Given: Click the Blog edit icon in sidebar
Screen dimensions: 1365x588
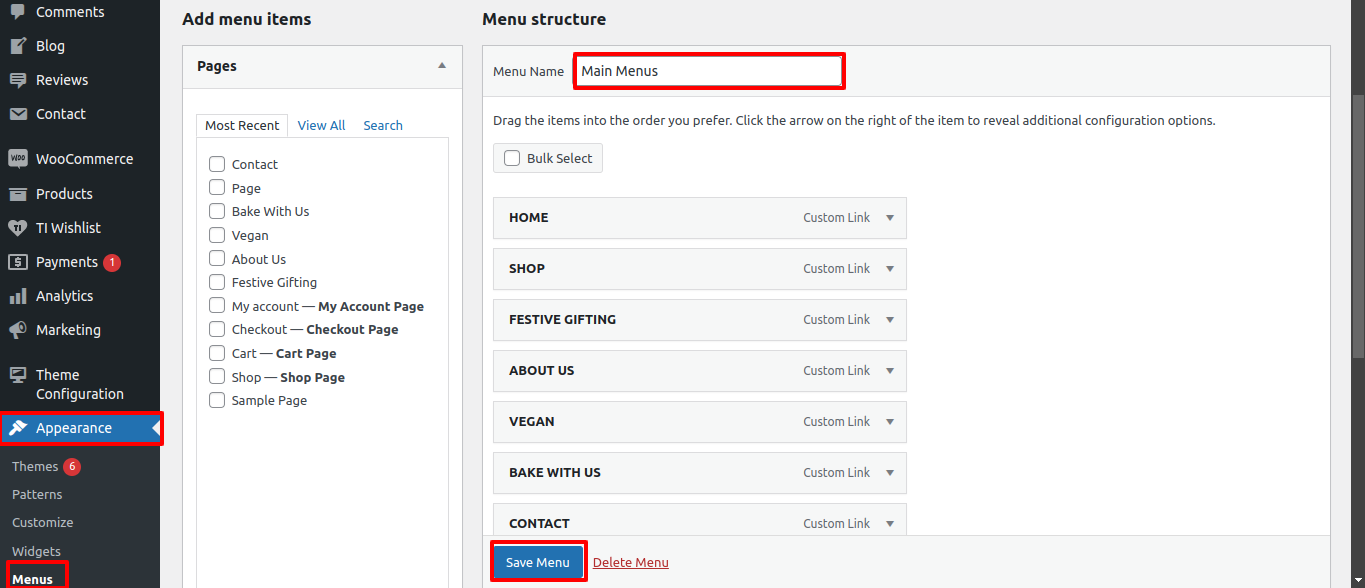Looking at the screenshot, I should coord(18,46).
